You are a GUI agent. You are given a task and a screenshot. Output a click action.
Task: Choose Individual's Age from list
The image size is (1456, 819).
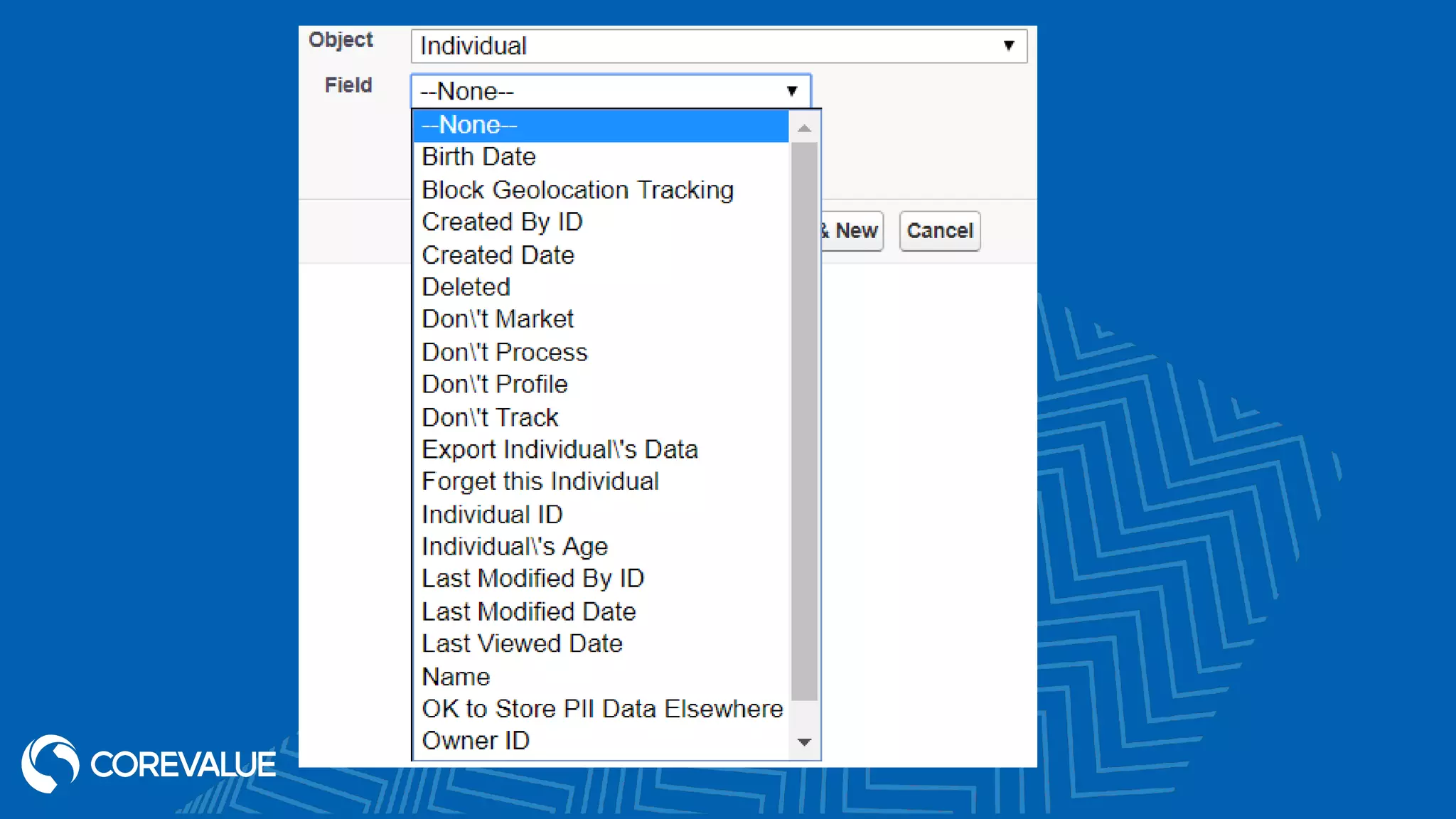pyautogui.click(x=515, y=547)
